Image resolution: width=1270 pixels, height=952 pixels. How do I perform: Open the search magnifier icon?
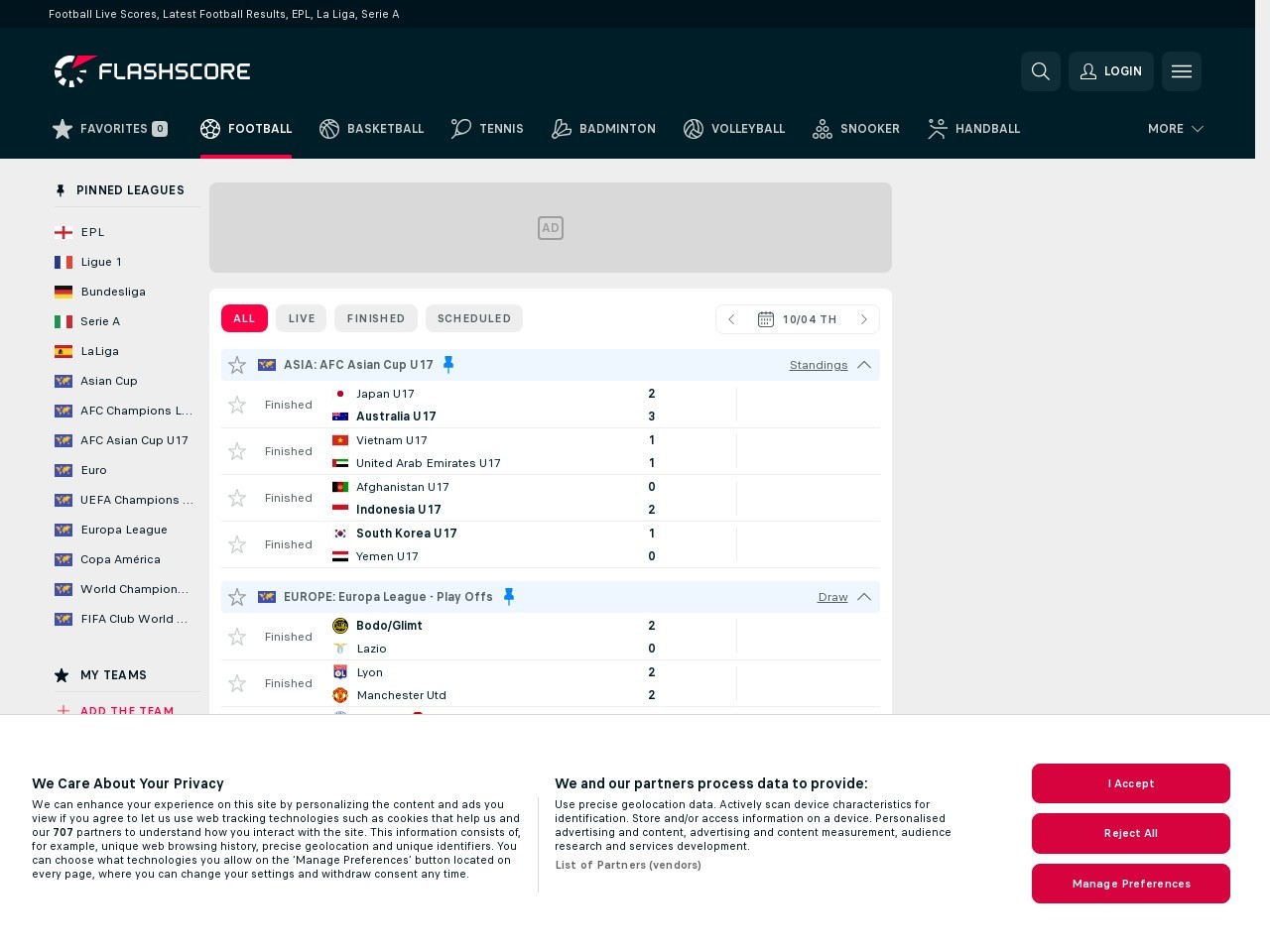[x=1041, y=71]
